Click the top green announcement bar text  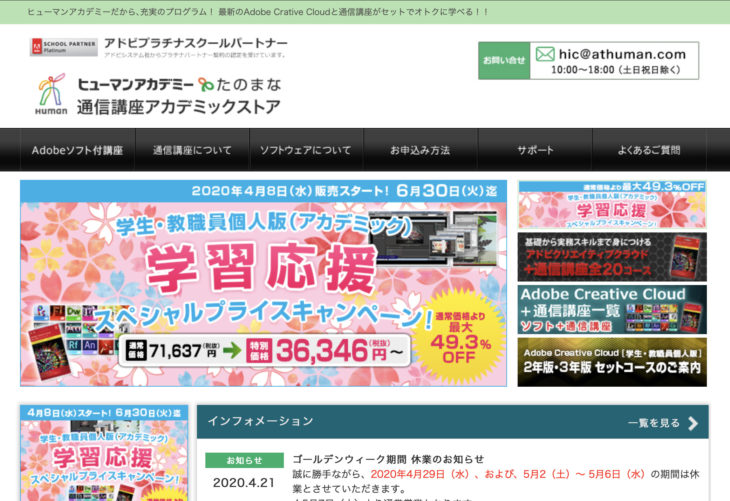(x=257, y=12)
